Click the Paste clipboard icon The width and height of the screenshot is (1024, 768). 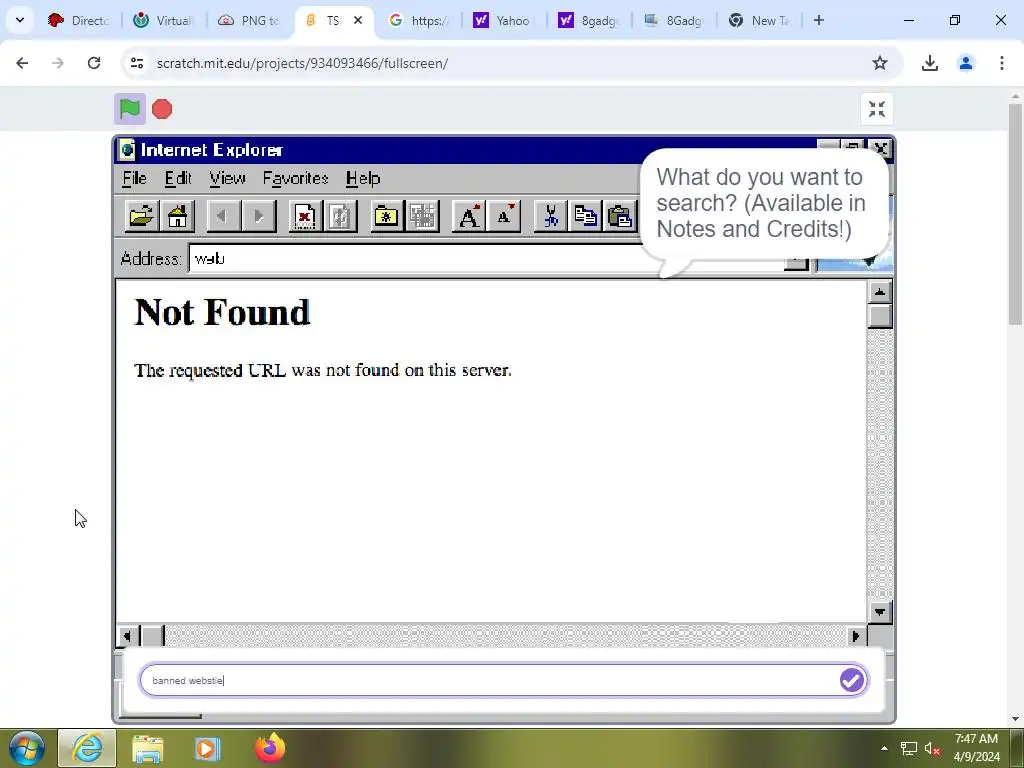pos(620,216)
